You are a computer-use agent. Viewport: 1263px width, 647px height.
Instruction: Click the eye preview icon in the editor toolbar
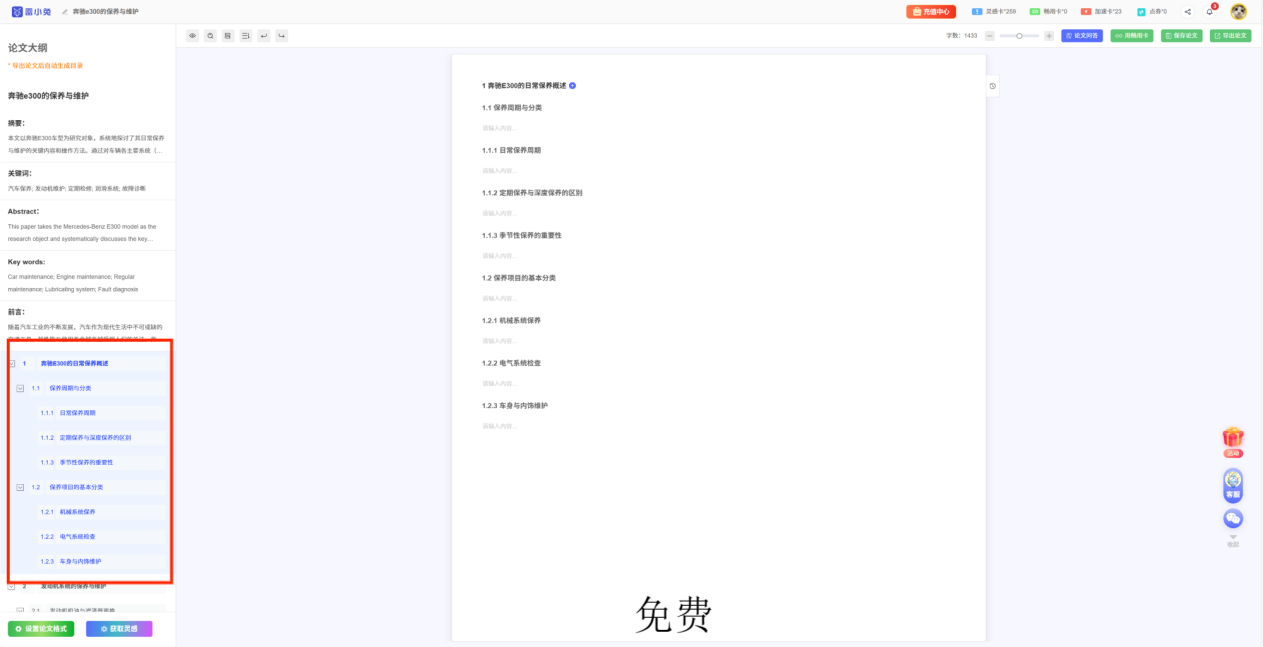[x=193, y=35]
